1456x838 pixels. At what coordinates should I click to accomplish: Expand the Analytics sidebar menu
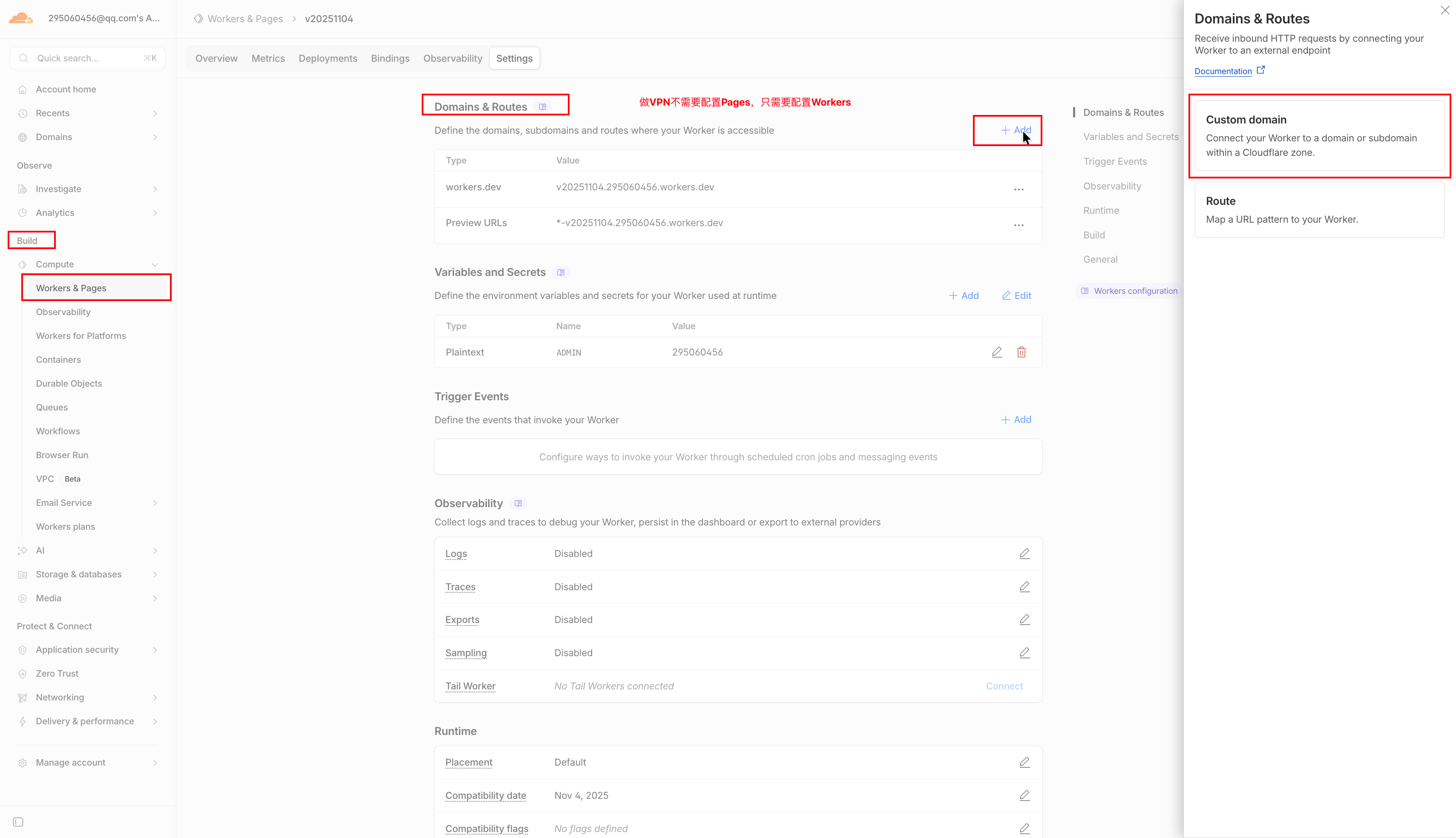coord(155,213)
